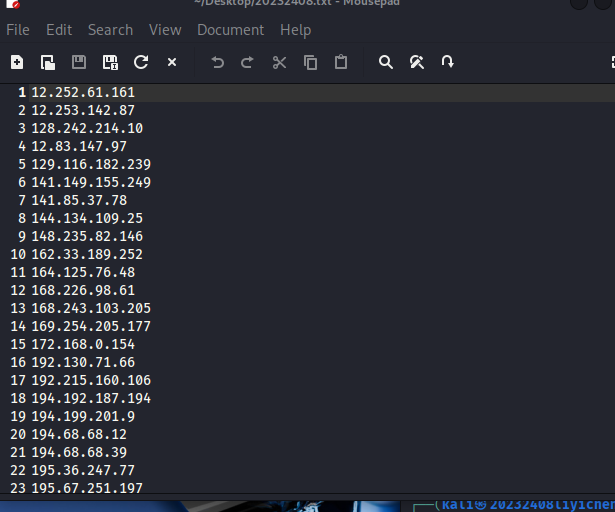The width and height of the screenshot is (615, 512).
Task: Click line 14 text 169.254.205.177
Action: point(91,326)
